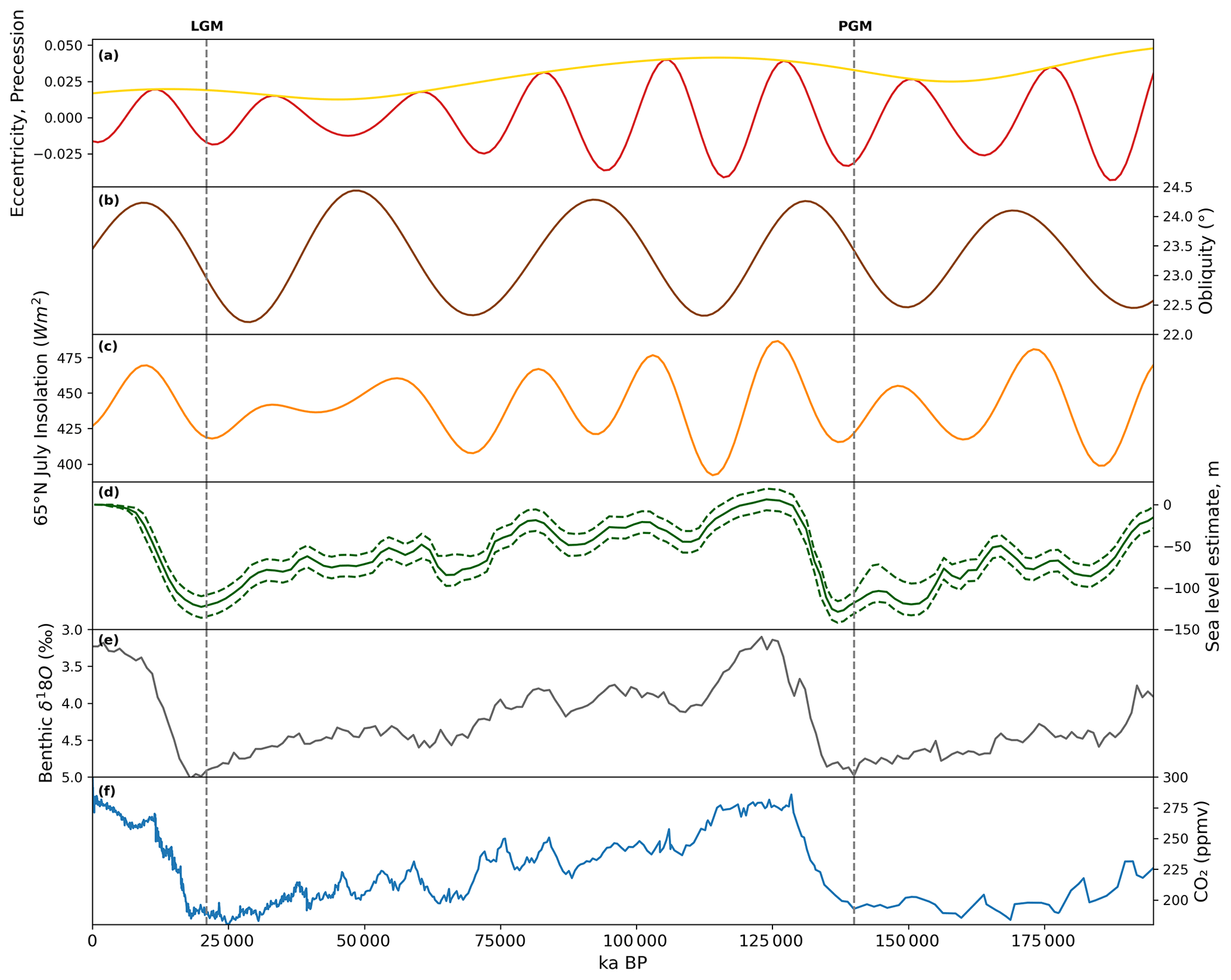
Task: Click panel label (f)
Action: (107, 791)
